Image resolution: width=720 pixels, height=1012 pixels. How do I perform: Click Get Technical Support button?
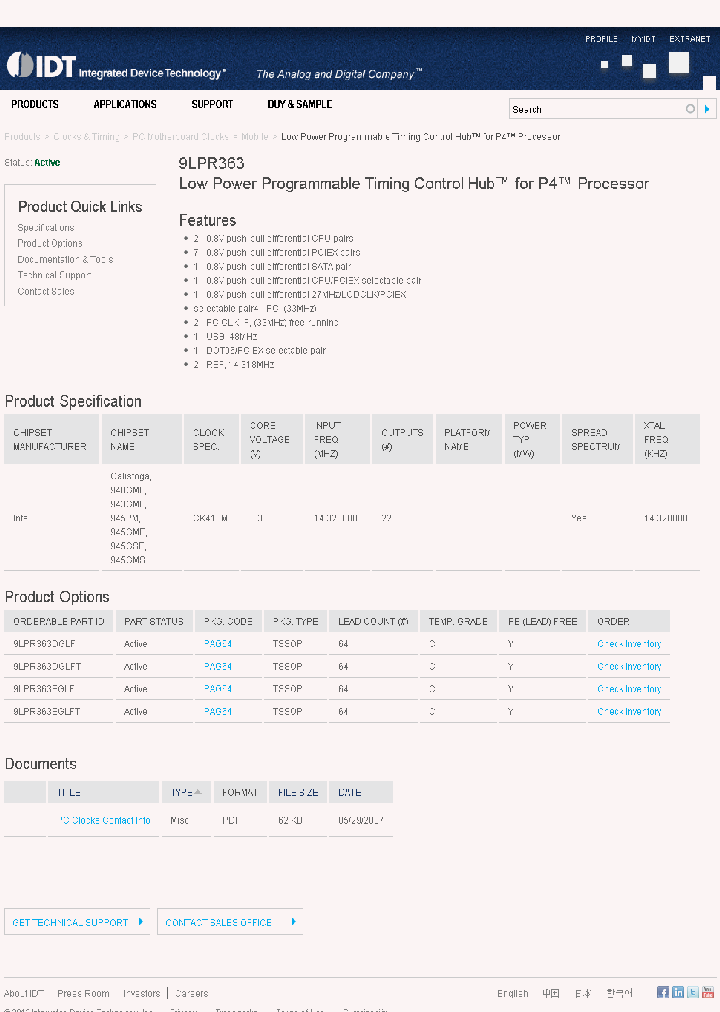(77, 922)
